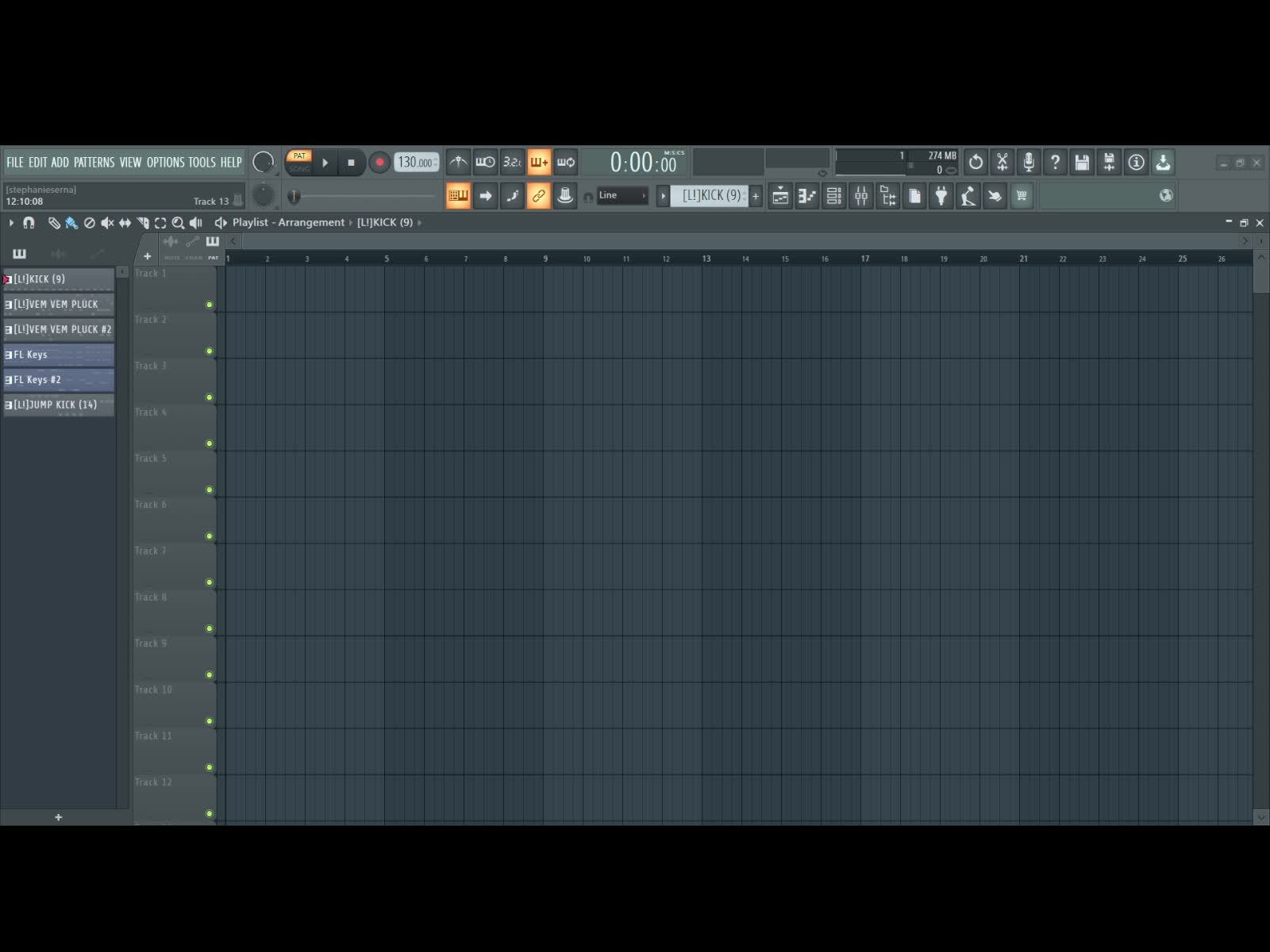Image resolution: width=1270 pixels, height=952 pixels.
Task: Click the Stop button
Action: (x=351, y=163)
